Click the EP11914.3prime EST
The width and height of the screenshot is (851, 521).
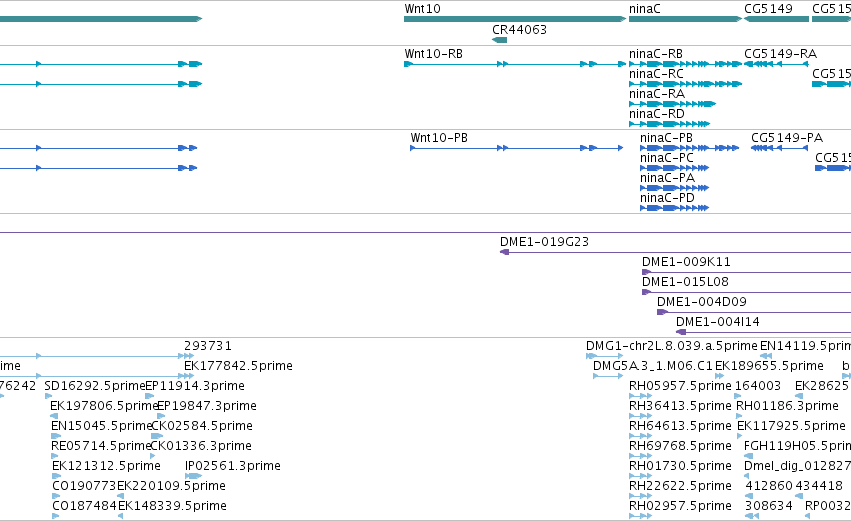coord(195,386)
